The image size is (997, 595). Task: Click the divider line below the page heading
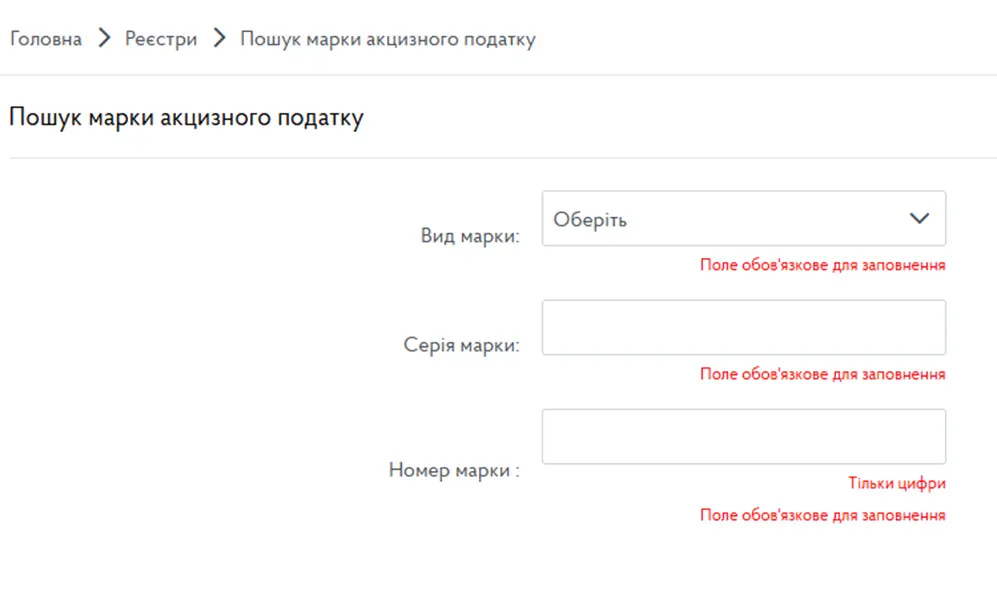(x=502, y=158)
